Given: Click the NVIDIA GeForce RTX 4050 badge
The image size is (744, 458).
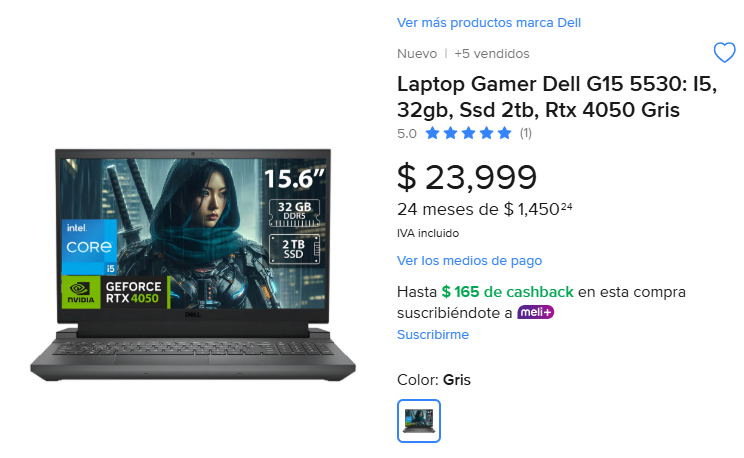Looking at the screenshot, I should [x=115, y=292].
